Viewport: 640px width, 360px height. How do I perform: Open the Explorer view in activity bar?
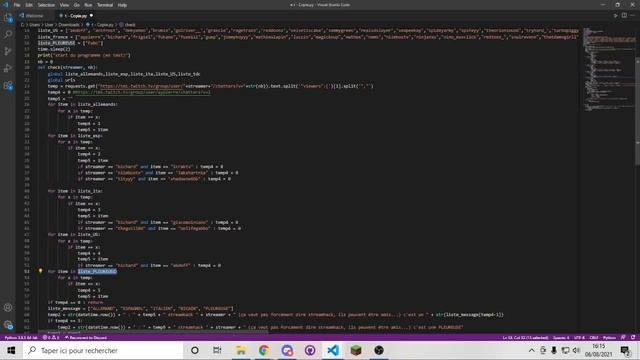(8, 18)
